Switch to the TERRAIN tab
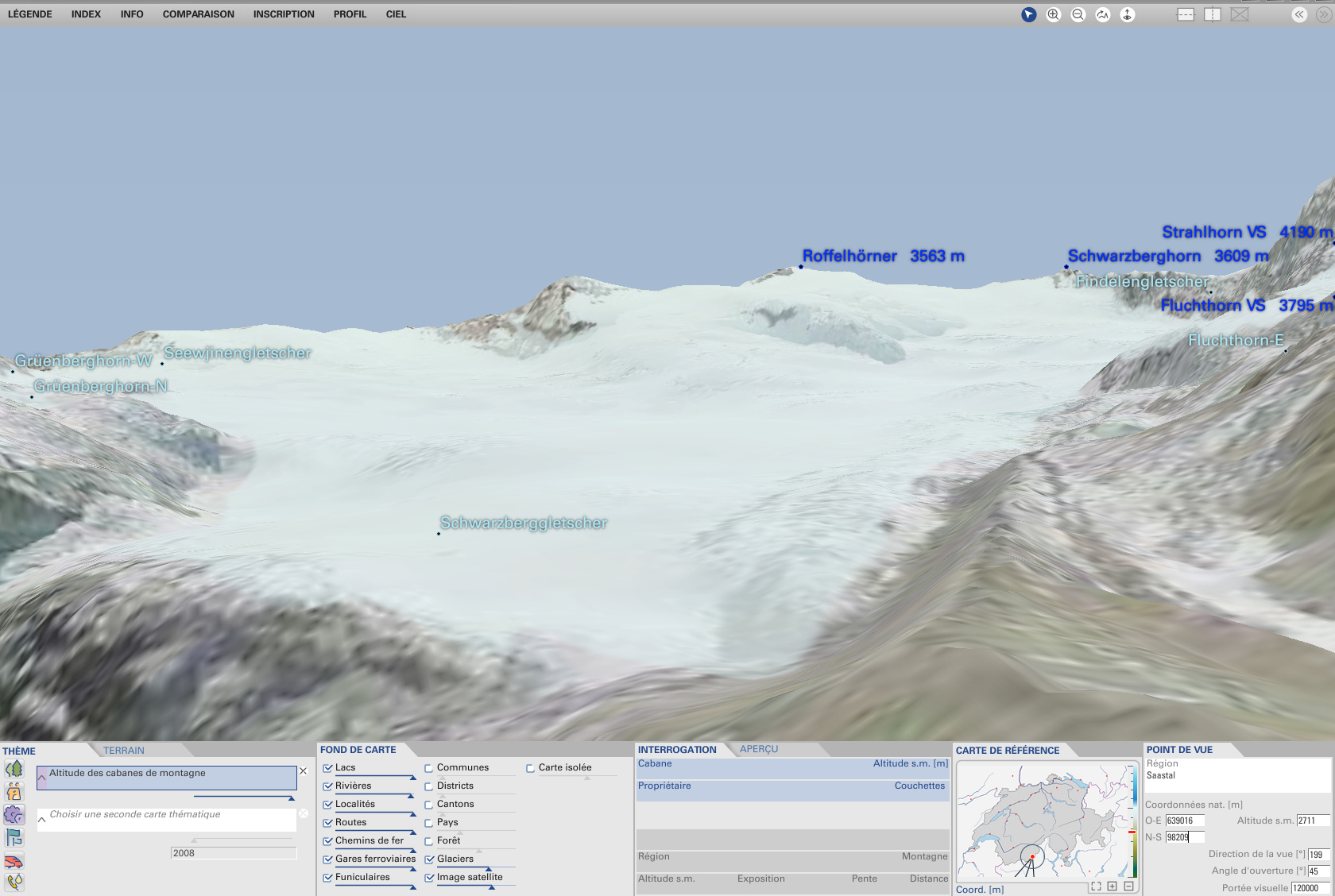1335x896 pixels. coord(124,751)
